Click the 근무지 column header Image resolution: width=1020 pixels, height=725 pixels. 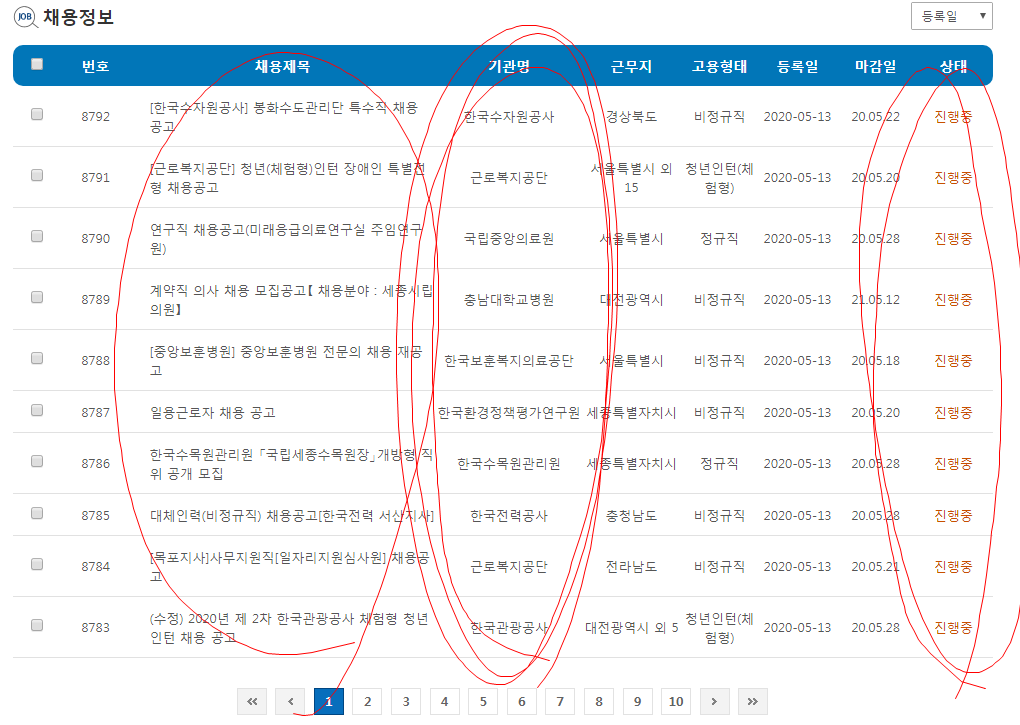tap(631, 66)
